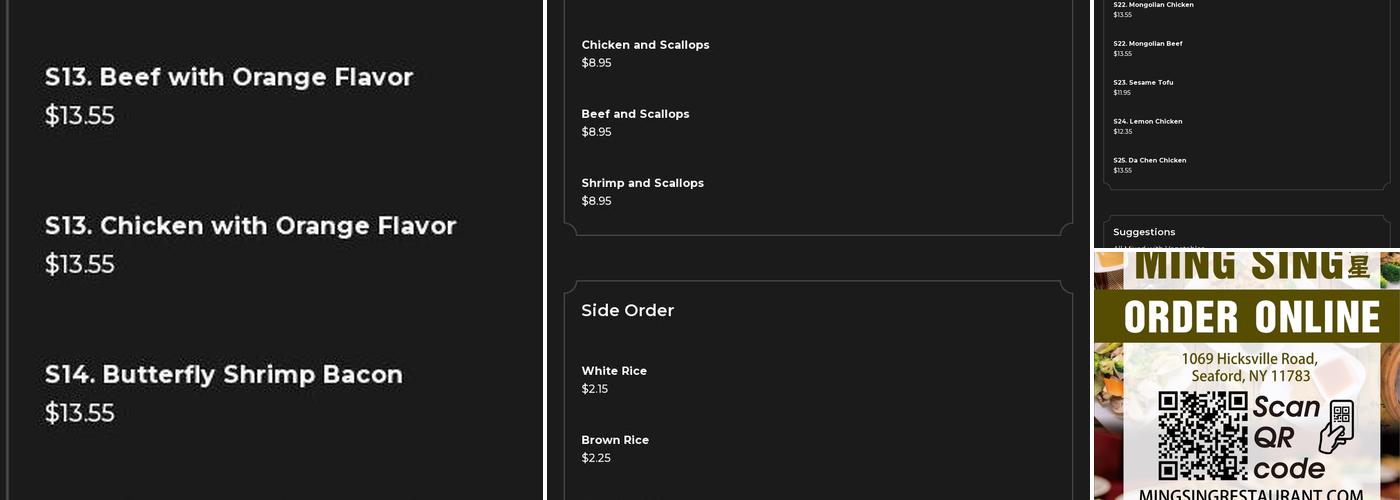Click the phone scanning QR icon

click(1337, 427)
